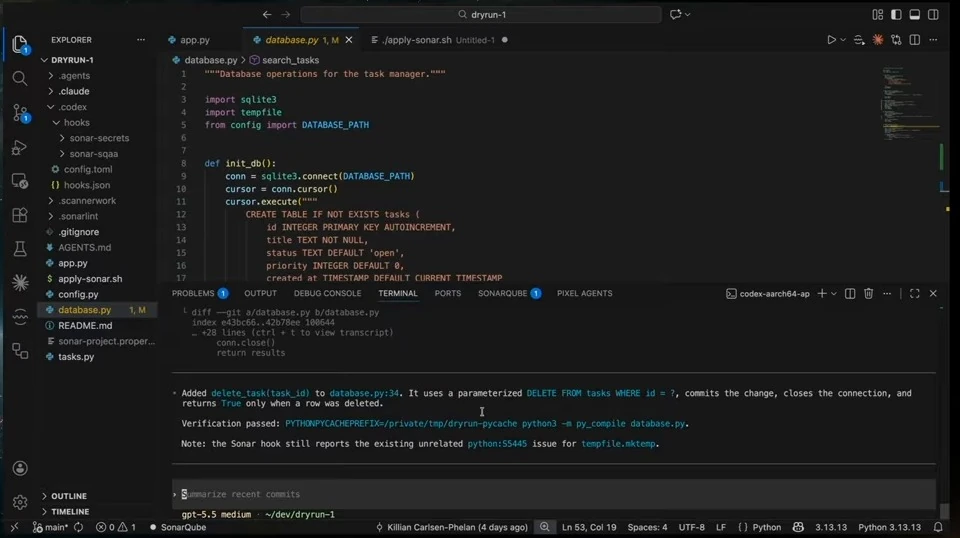The height and width of the screenshot is (538, 960).
Task: Open the Claude starburst sidebar view
Action: pos(20,282)
